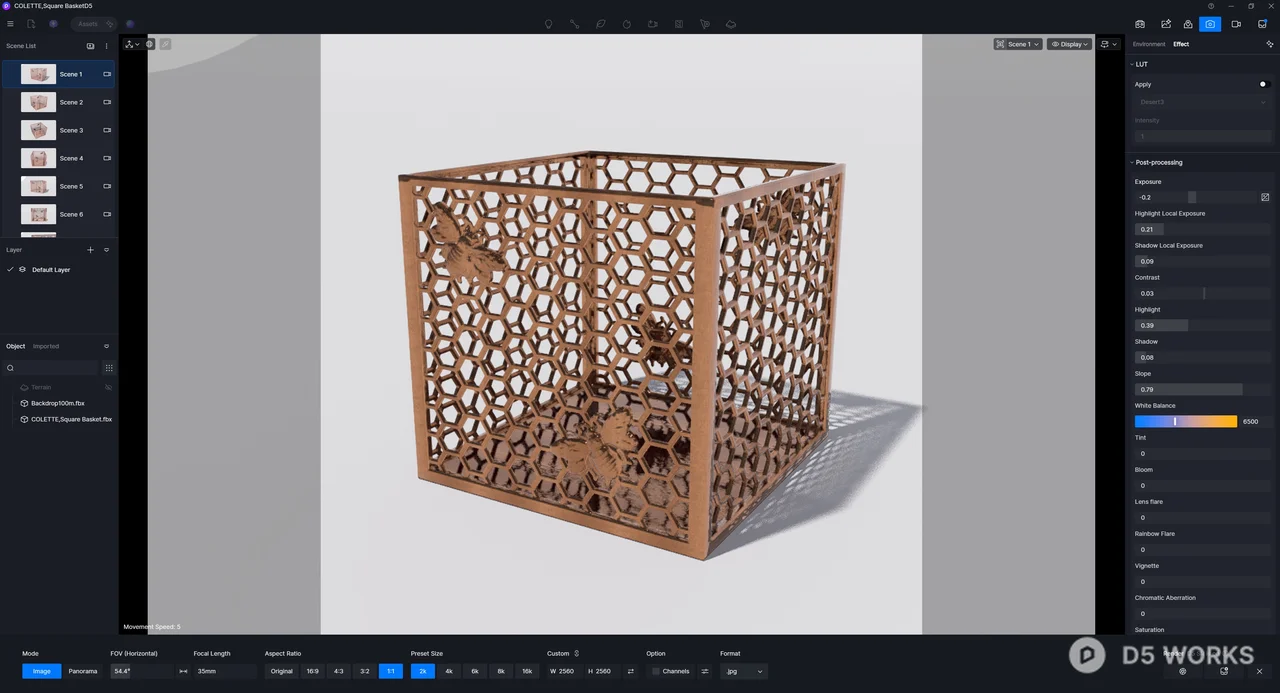Add new scene icon in Scene List
Viewport: 1280px width, 693px height.
click(x=90, y=46)
